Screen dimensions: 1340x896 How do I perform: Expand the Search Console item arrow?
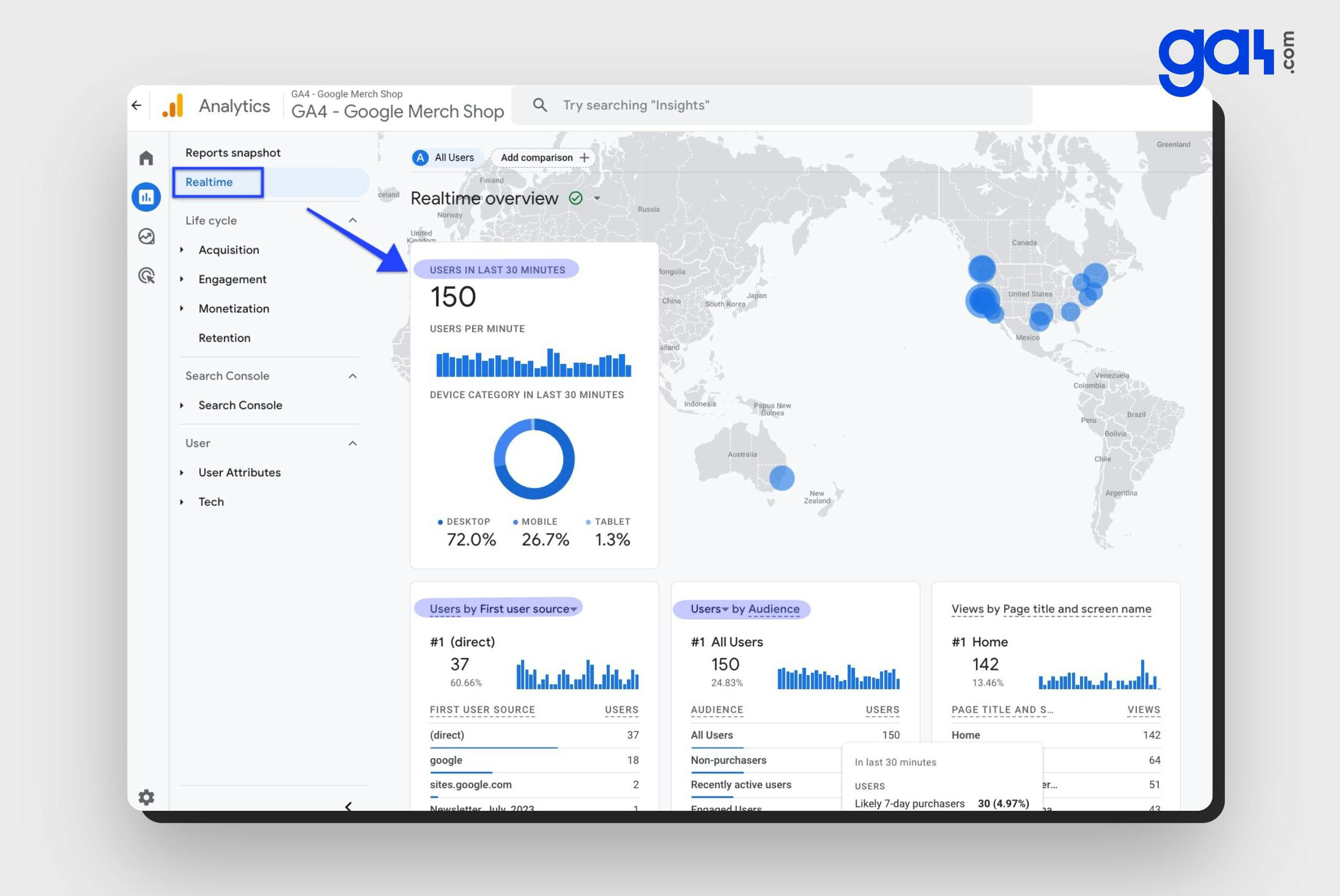point(182,405)
